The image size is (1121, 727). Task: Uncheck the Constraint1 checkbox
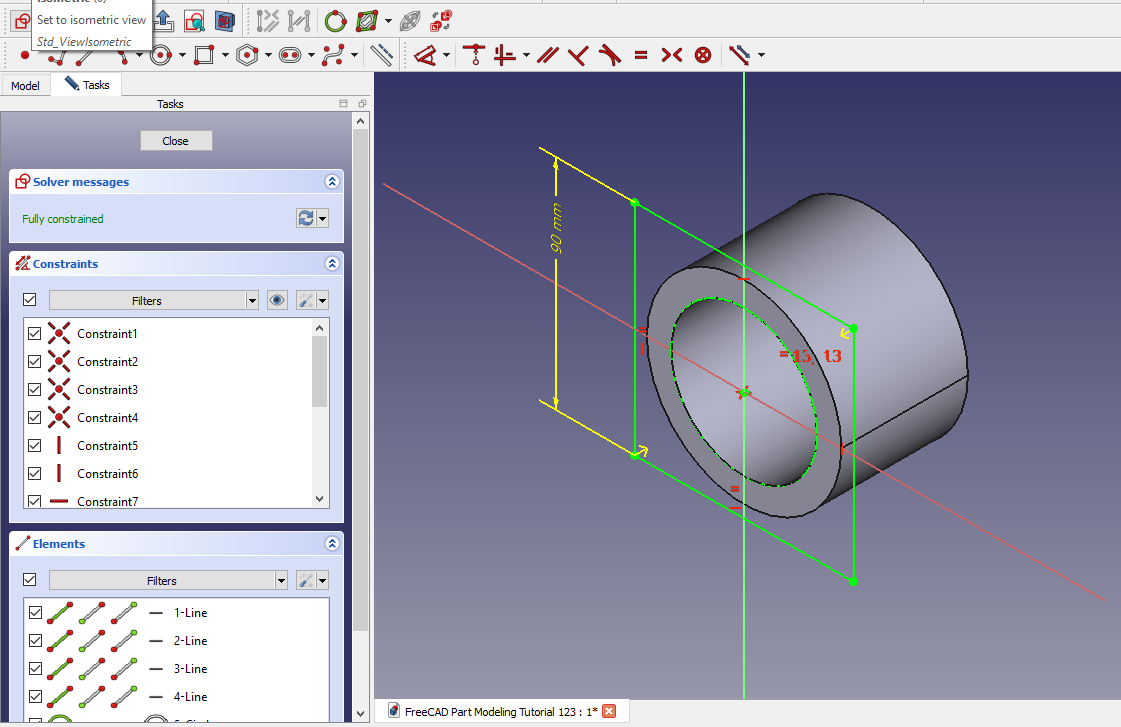35,333
